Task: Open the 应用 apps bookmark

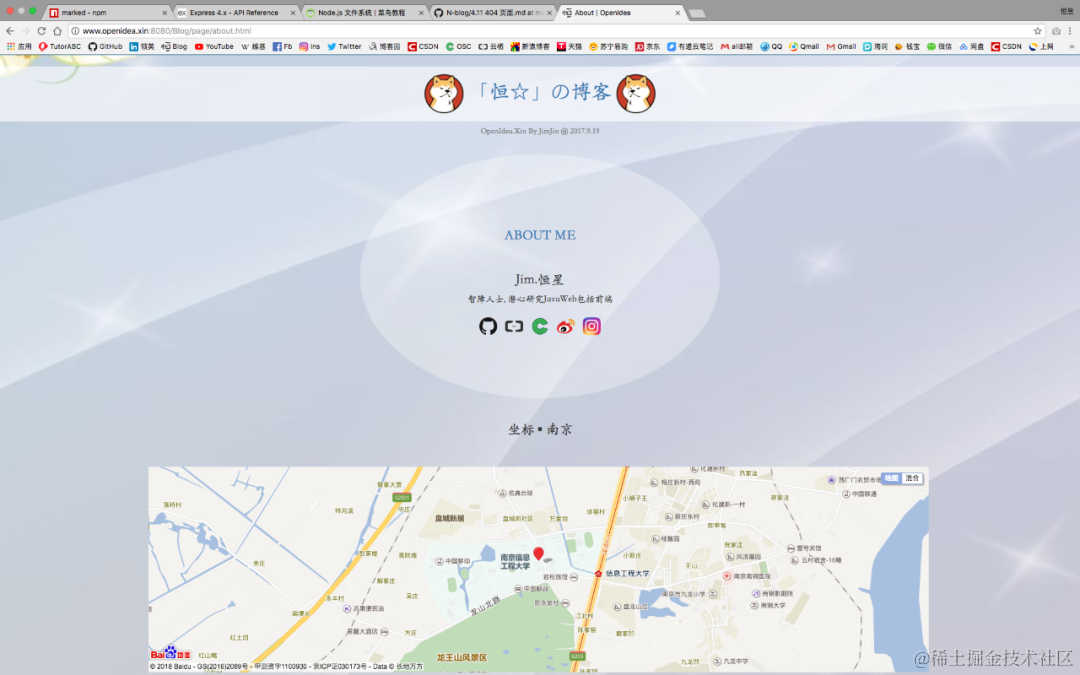Action: 19,47
